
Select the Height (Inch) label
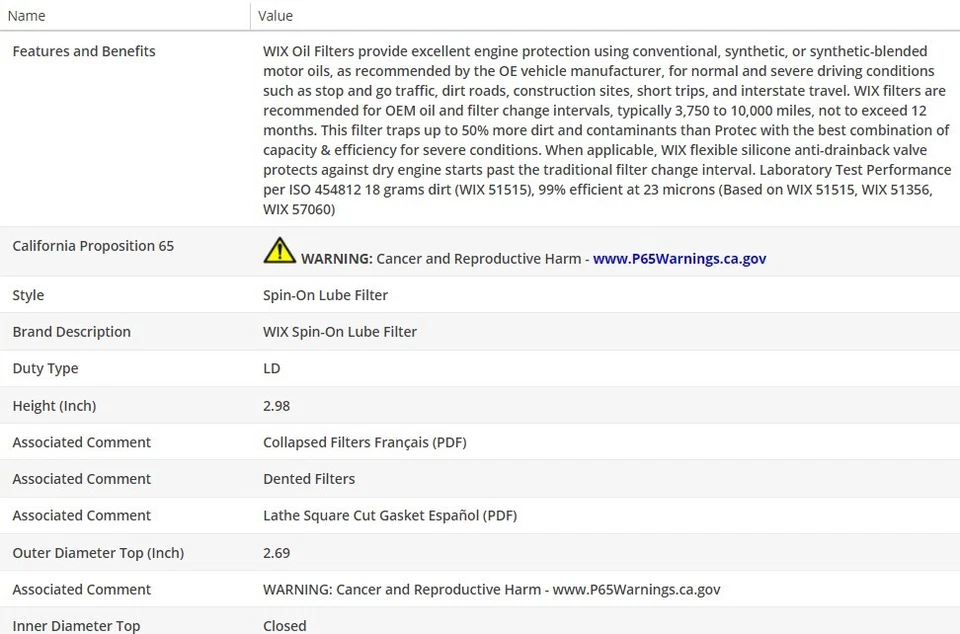coord(54,406)
